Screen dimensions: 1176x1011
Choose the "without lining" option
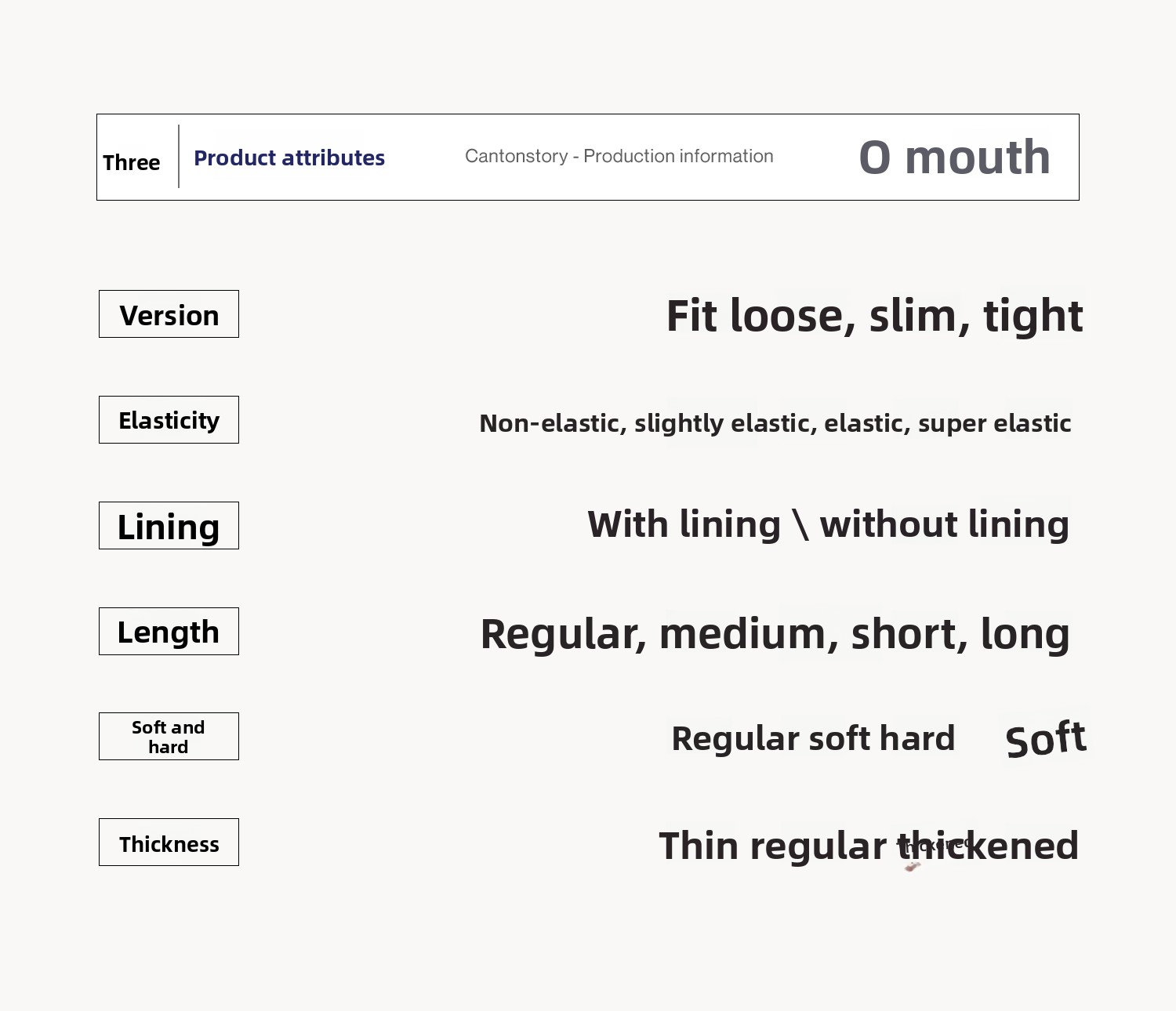pyautogui.click(x=944, y=524)
